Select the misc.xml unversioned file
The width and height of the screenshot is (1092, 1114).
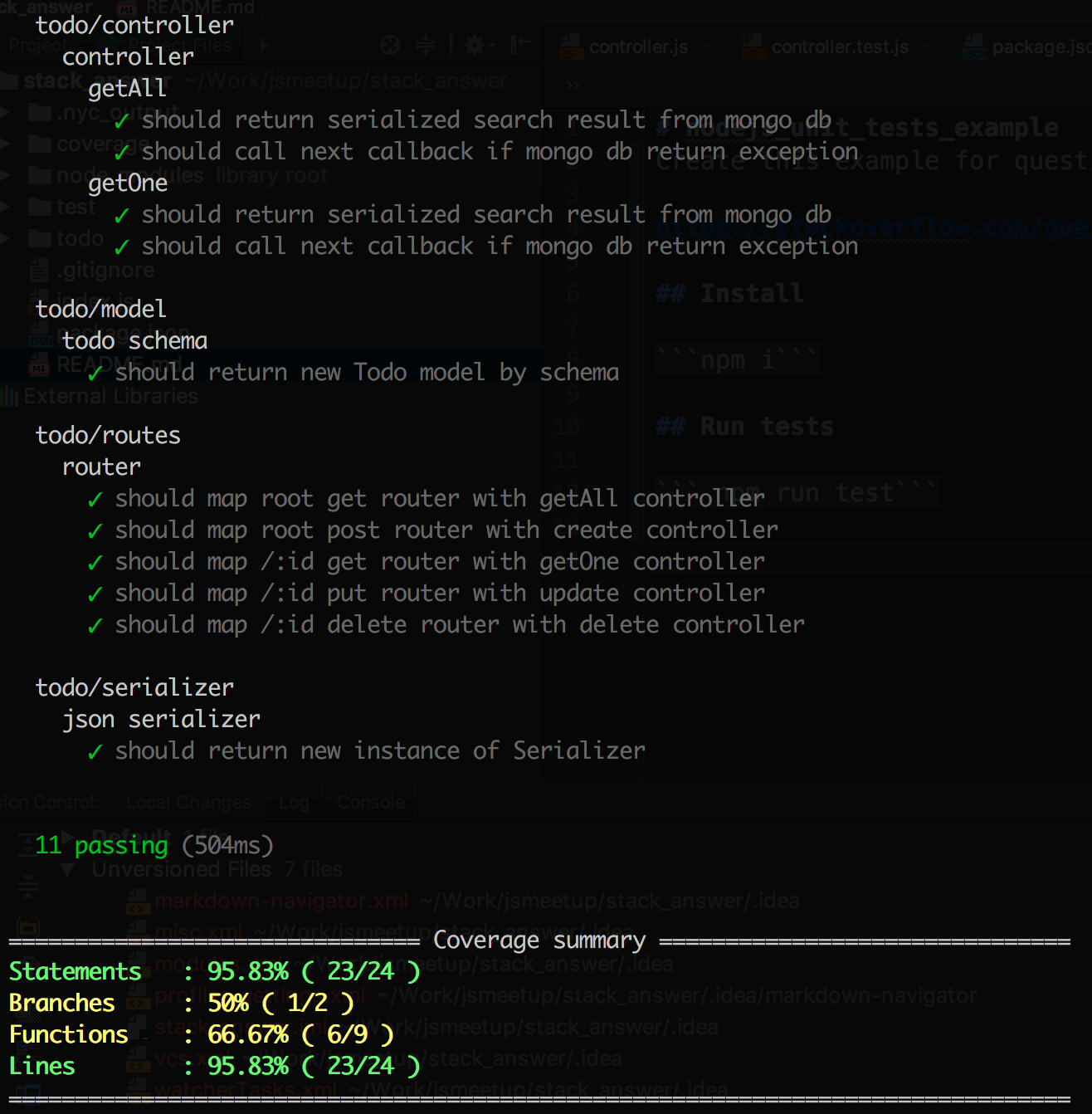tap(199, 932)
